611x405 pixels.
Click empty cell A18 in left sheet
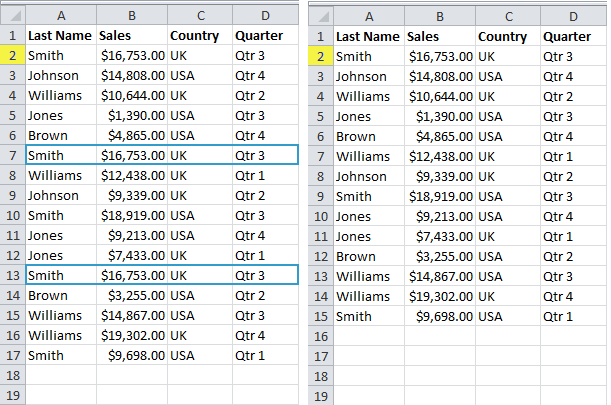click(61, 375)
